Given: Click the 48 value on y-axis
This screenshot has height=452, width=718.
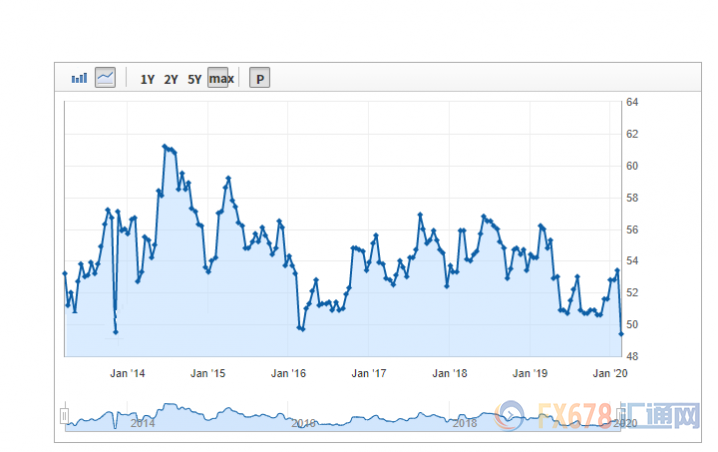Looking at the screenshot, I should tap(632, 356).
